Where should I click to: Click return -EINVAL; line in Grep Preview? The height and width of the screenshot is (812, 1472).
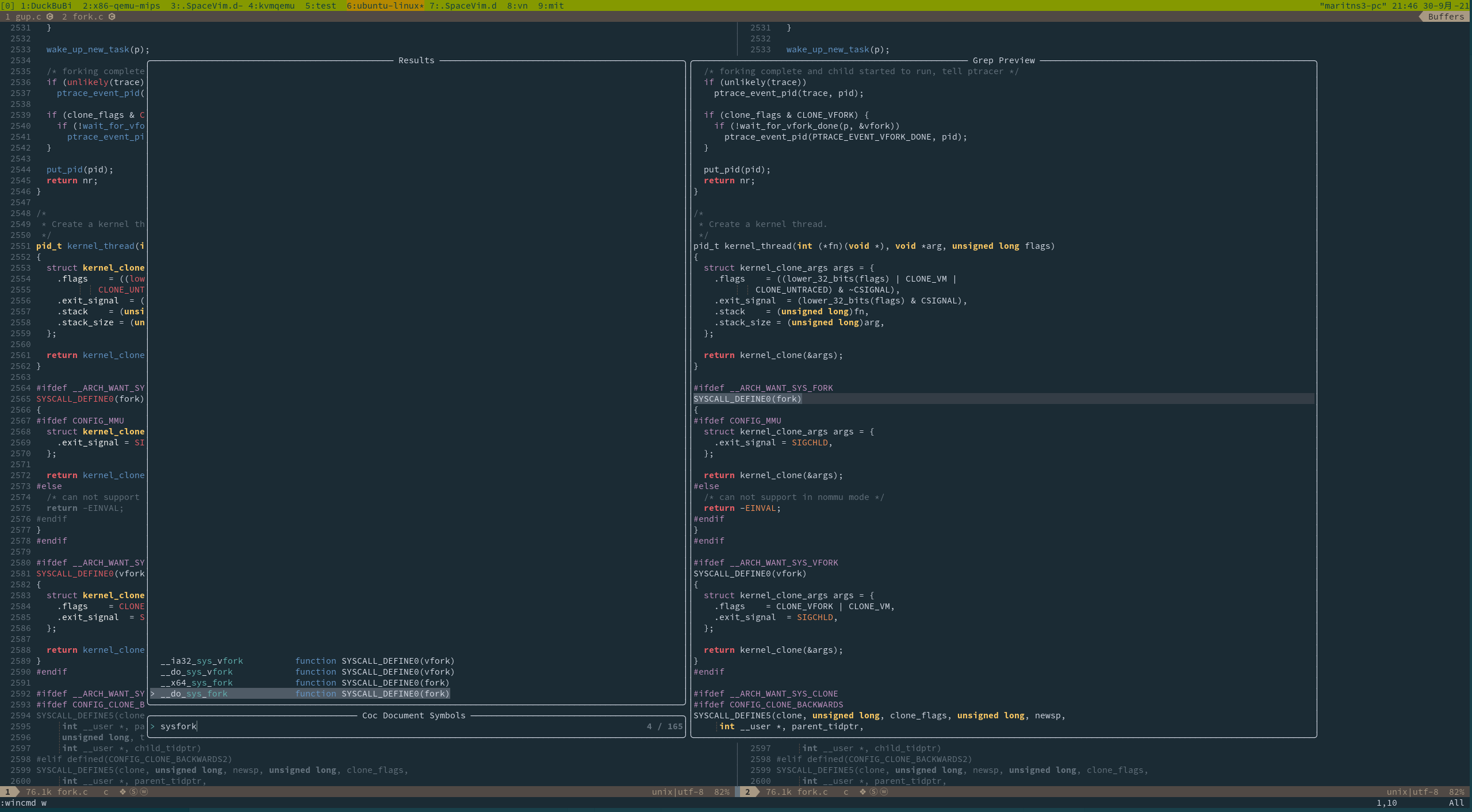click(x=742, y=508)
